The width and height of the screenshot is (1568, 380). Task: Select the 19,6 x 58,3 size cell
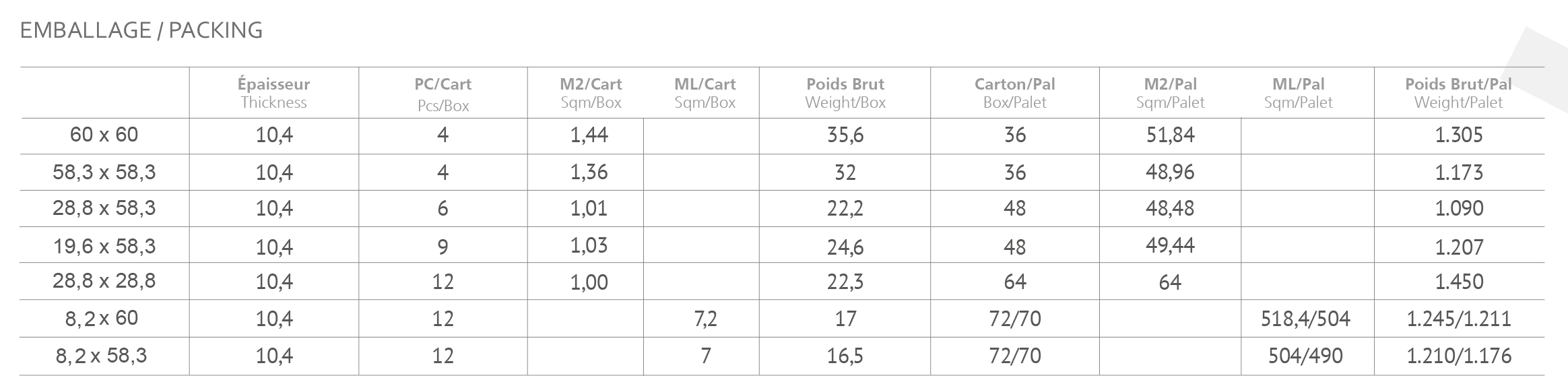104,246
